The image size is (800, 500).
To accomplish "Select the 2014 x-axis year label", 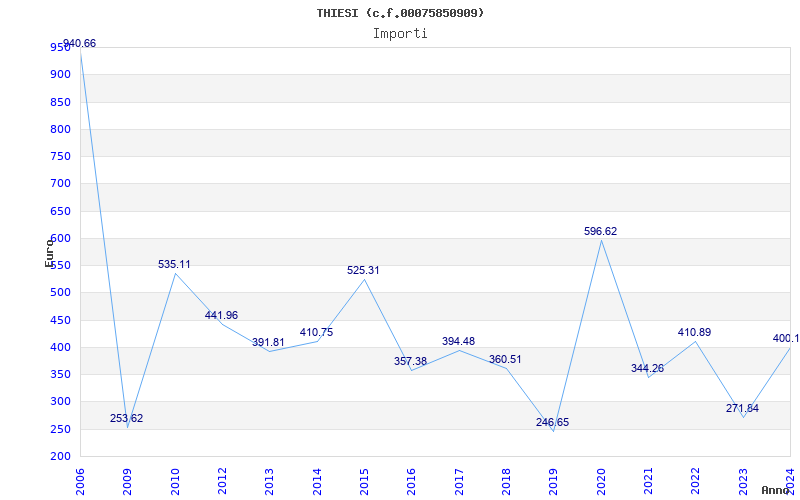I will (317, 481).
